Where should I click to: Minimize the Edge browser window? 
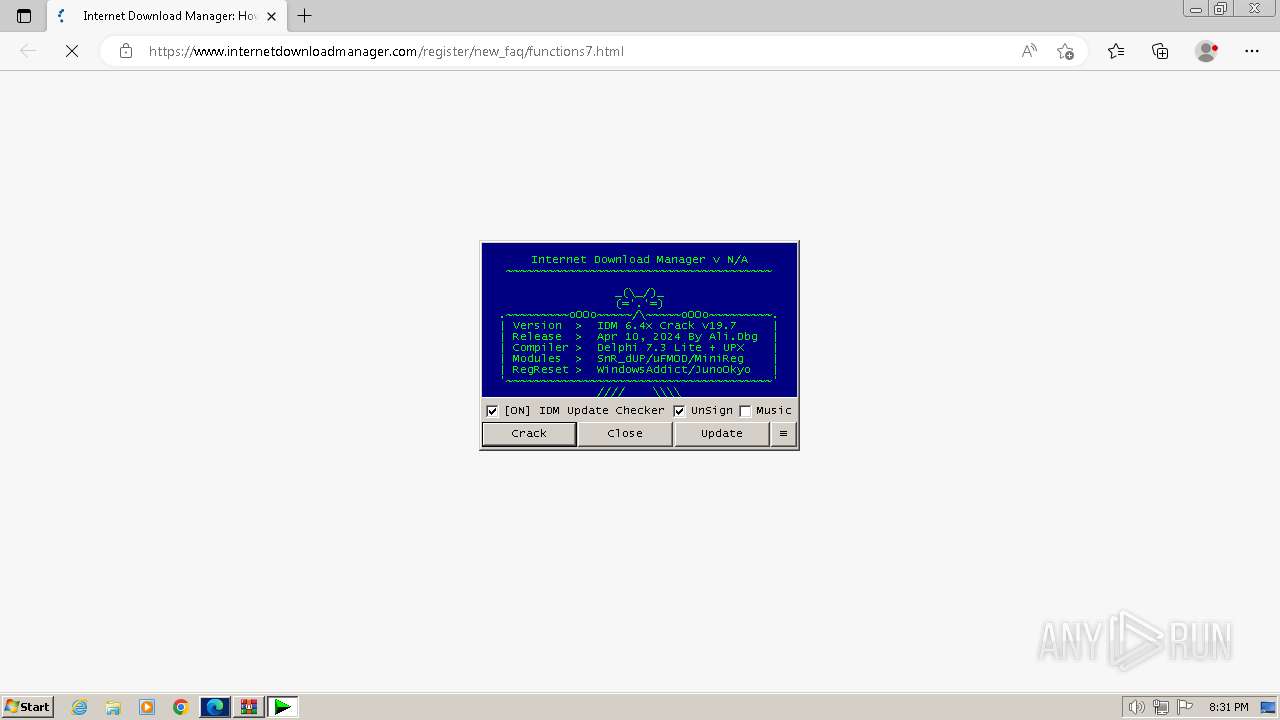click(x=1196, y=9)
